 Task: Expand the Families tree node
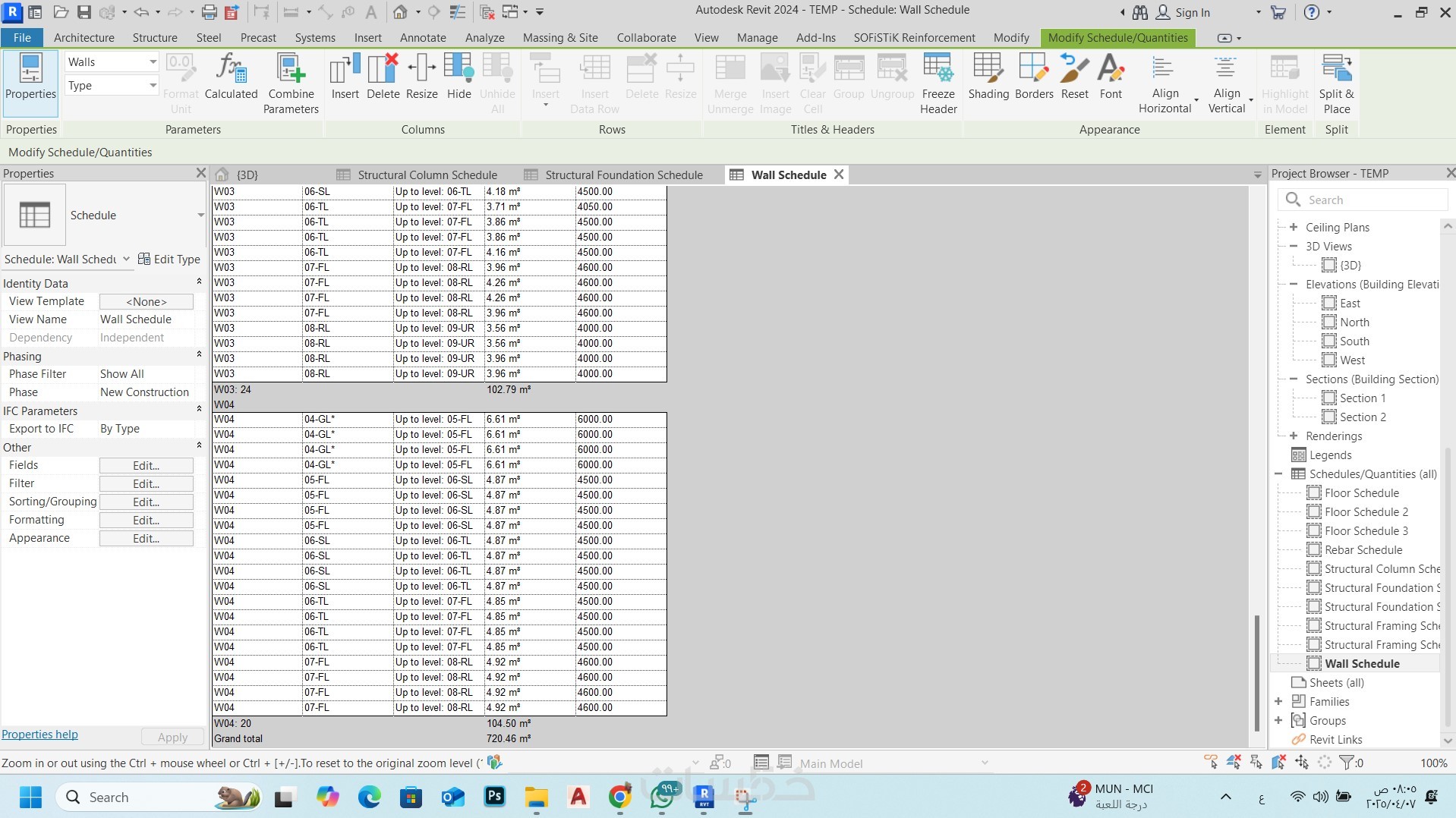click(1278, 701)
